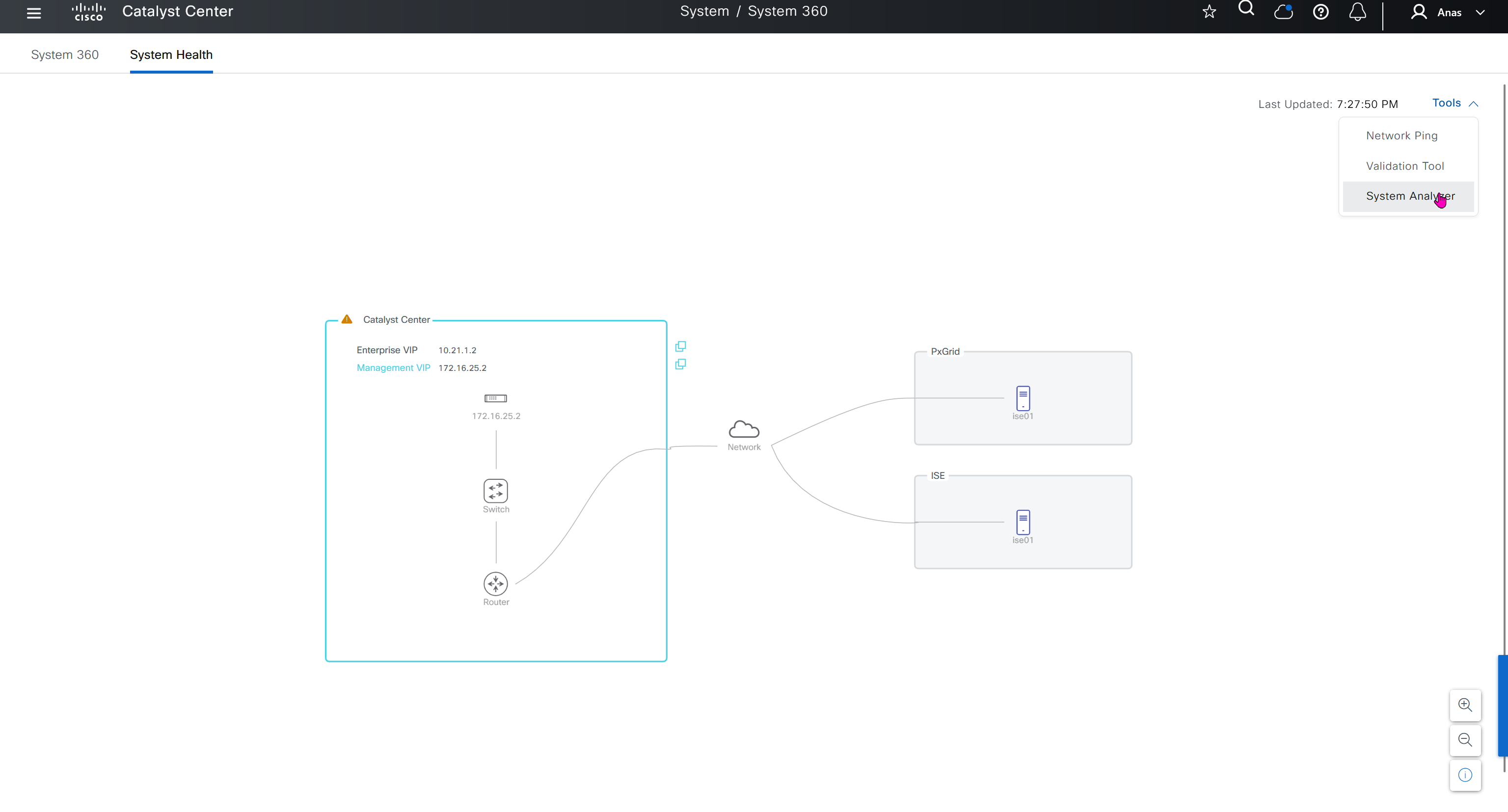Open the help question mark icon
The width and height of the screenshot is (1508, 812).
coord(1320,12)
